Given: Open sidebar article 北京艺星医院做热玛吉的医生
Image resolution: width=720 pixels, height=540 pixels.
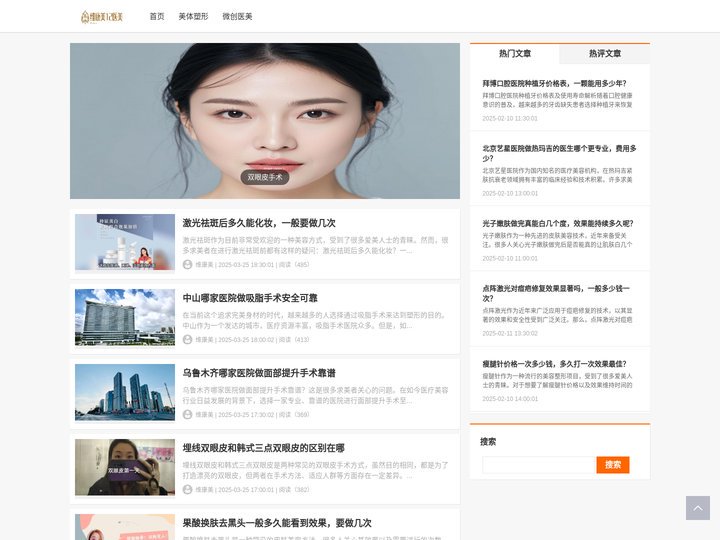Looking at the screenshot, I should point(559,153).
